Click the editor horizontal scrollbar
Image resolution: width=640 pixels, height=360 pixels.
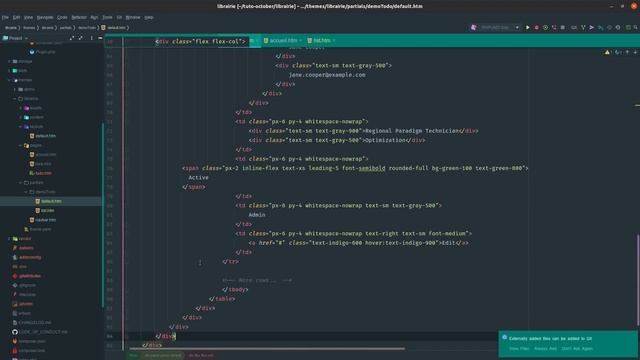[x=267, y=349]
